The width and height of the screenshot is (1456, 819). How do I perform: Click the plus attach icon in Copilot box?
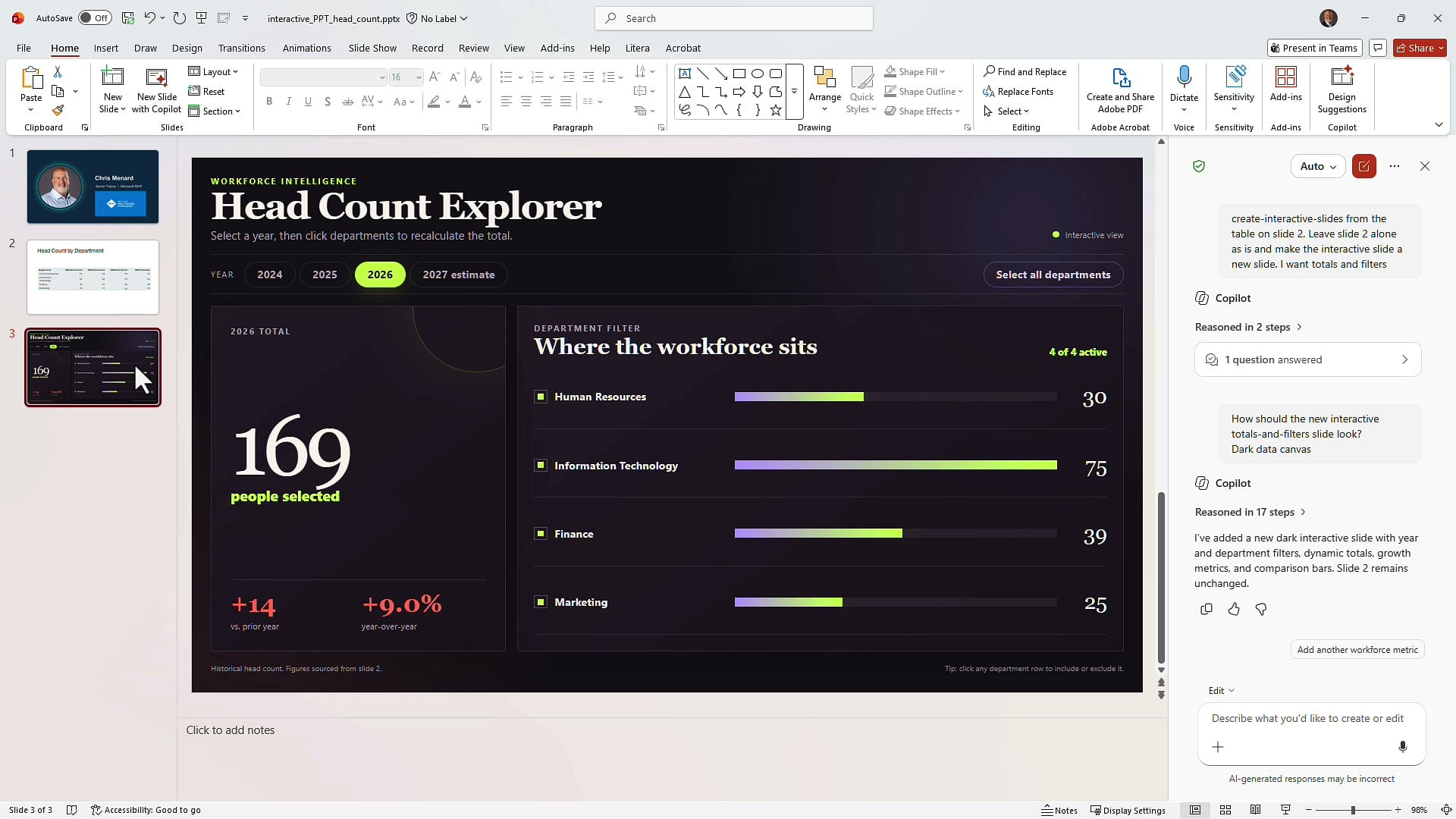point(1218,747)
